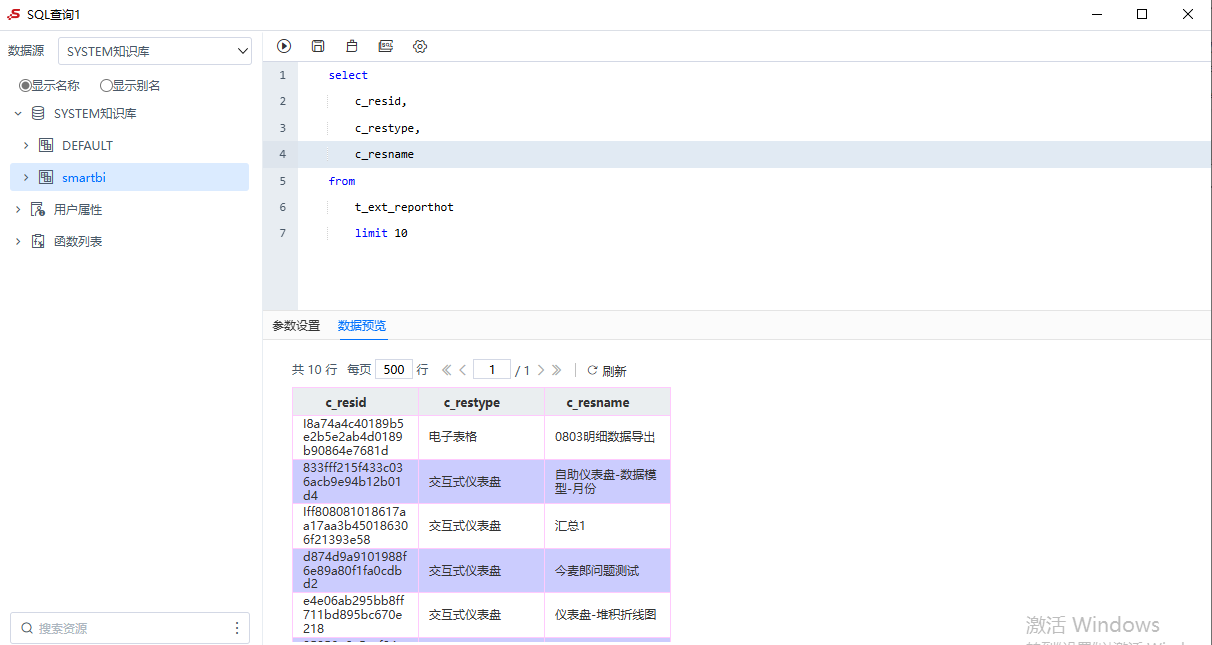Maximize the SQL查询1 window

click(x=1142, y=14)
